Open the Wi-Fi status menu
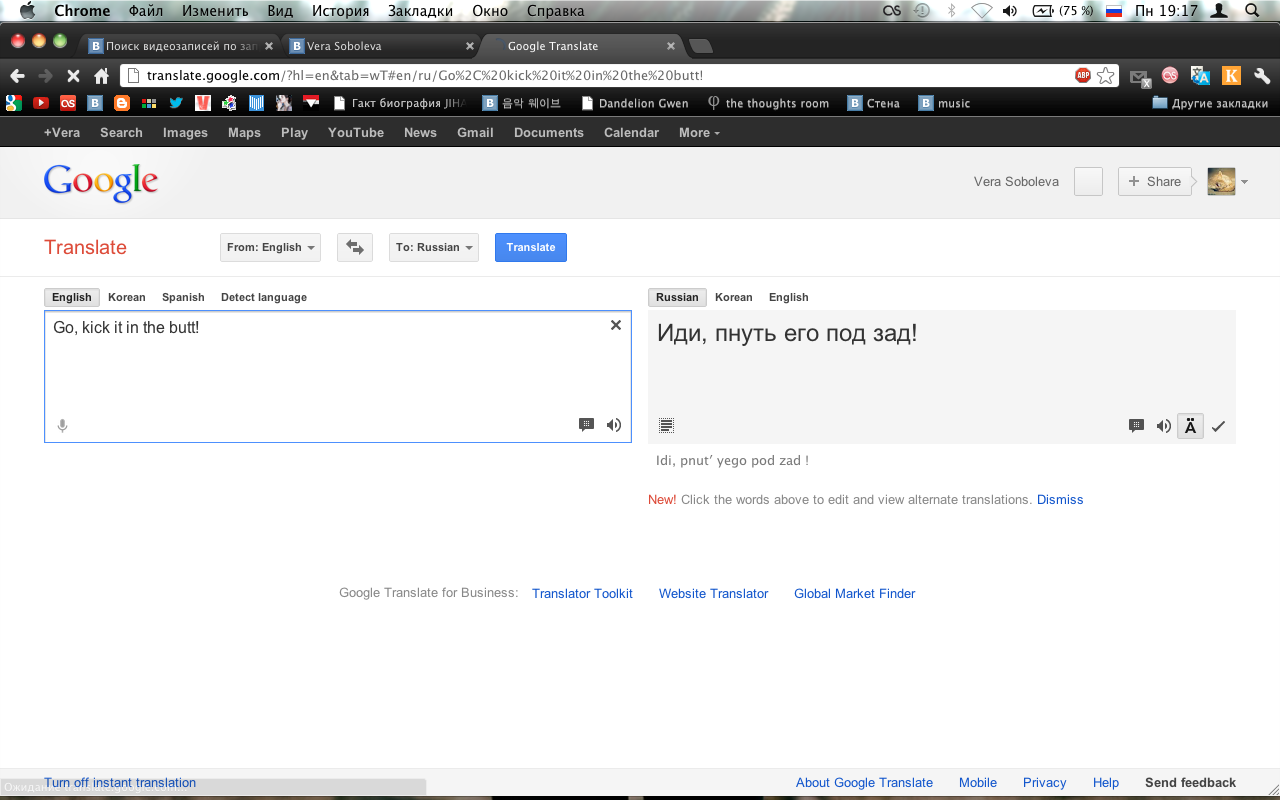 click(981, 11)
